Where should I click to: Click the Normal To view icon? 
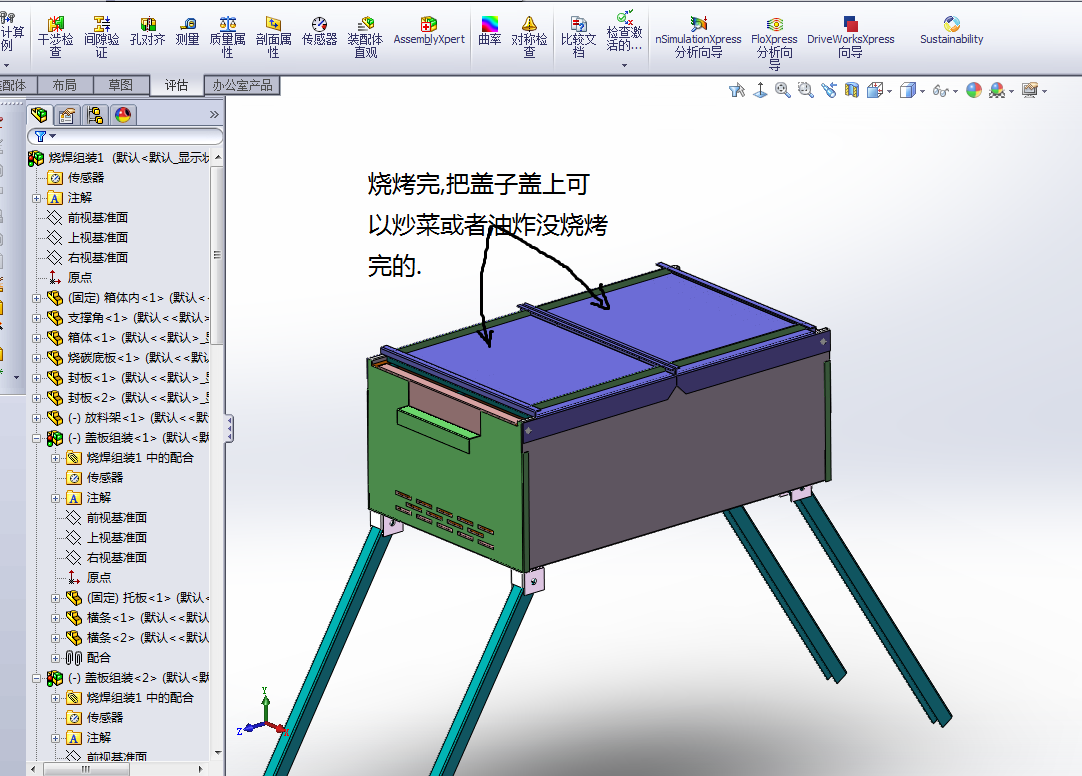[x=760, y=90]
